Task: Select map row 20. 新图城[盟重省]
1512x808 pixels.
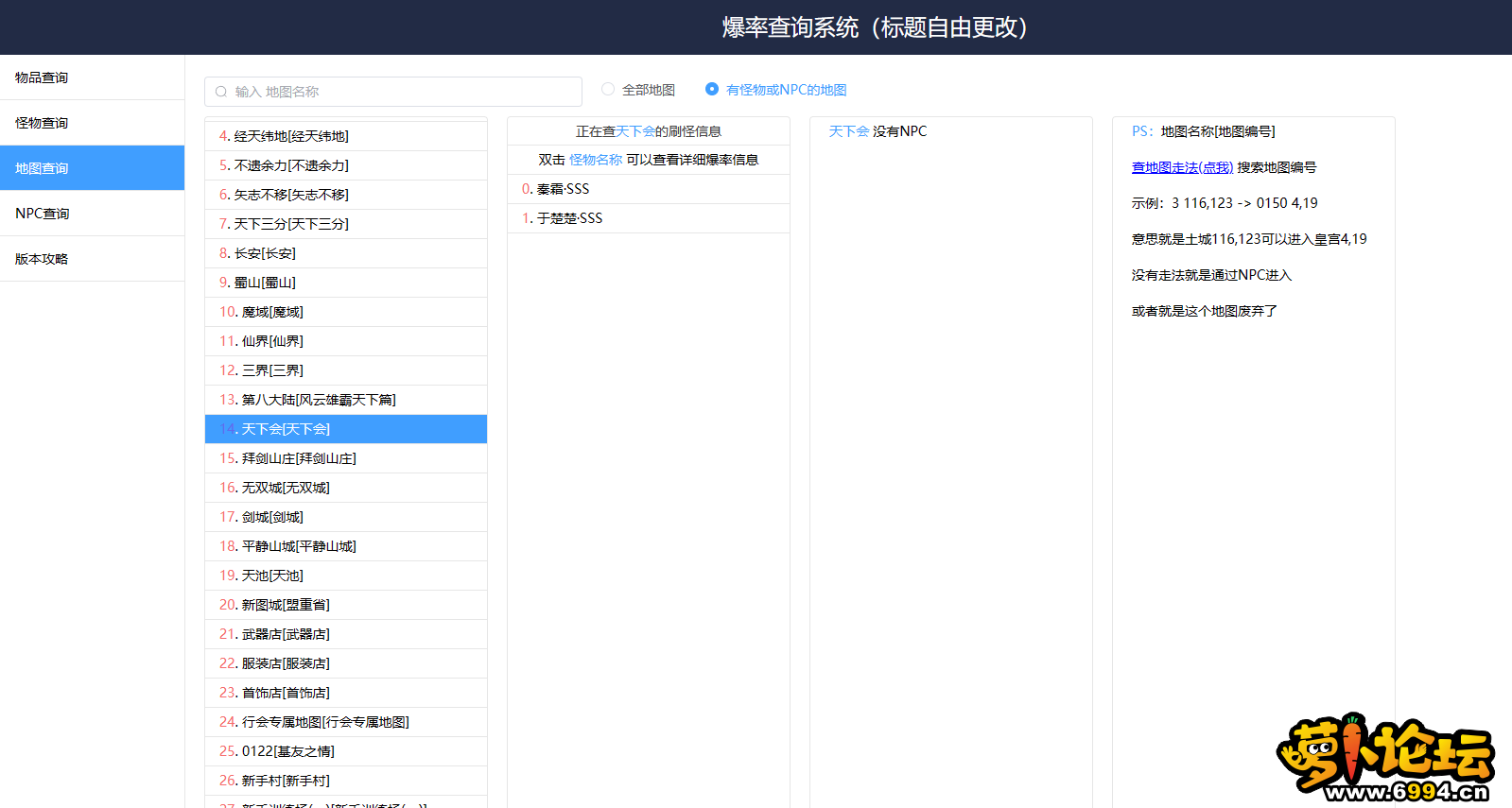Action: (x=346, y=605)
